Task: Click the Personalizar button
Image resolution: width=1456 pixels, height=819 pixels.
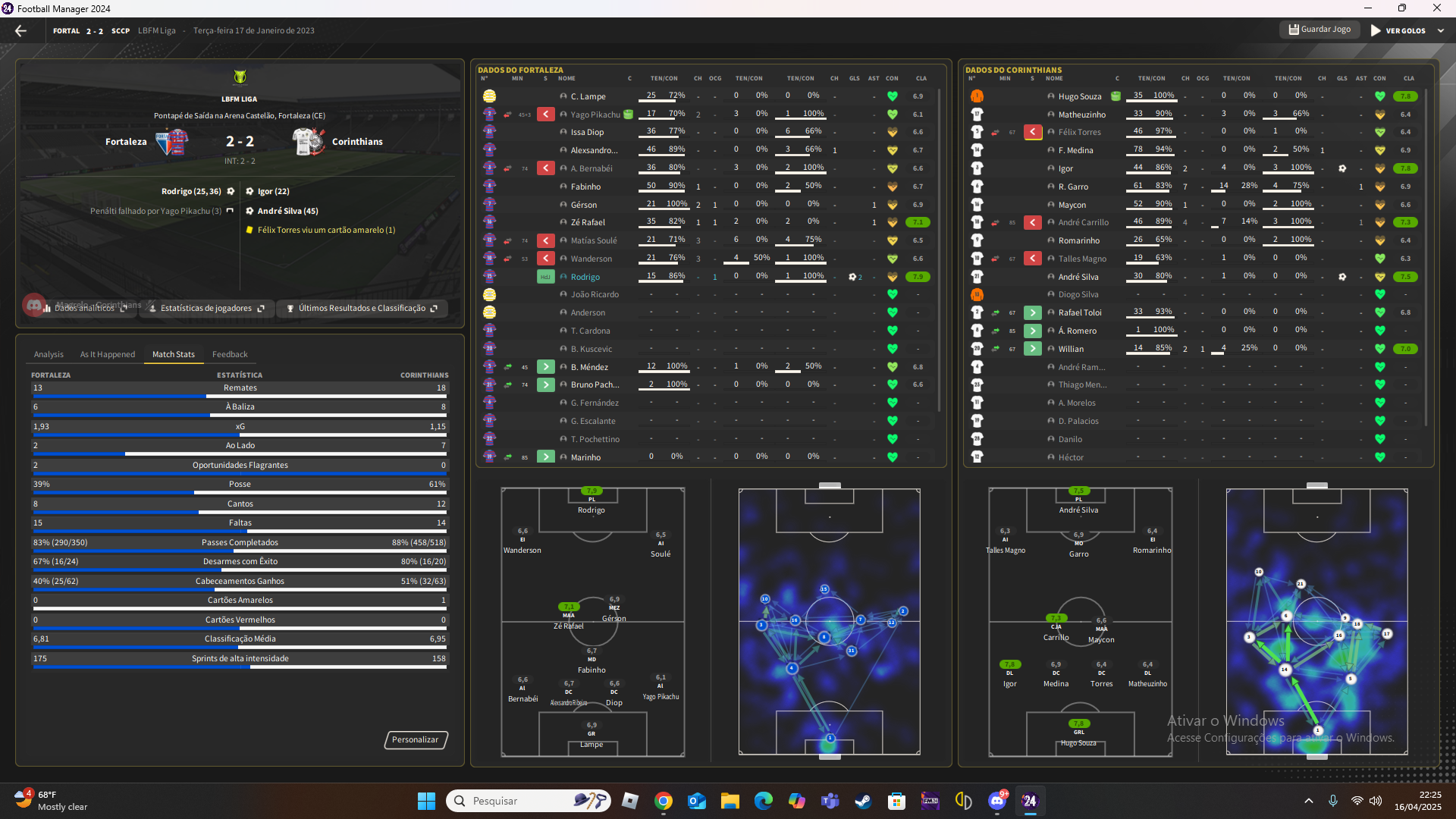Action: point(416,739)
